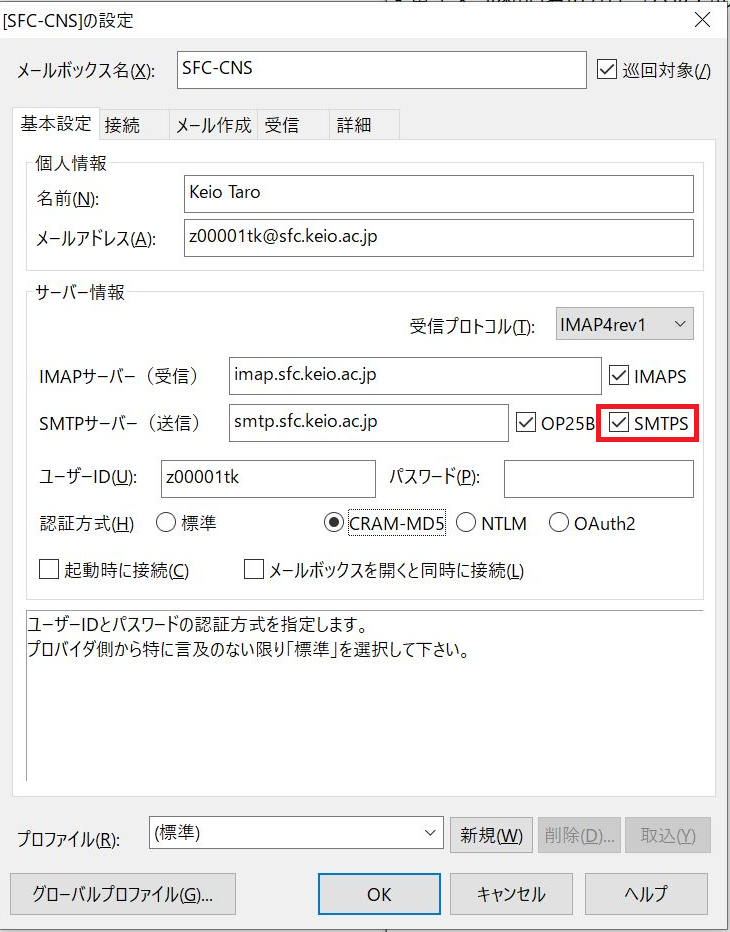The width and height of the screenshot is (730, 932).
Task: Click the 新規 profile button
Action: coord(491,834)
